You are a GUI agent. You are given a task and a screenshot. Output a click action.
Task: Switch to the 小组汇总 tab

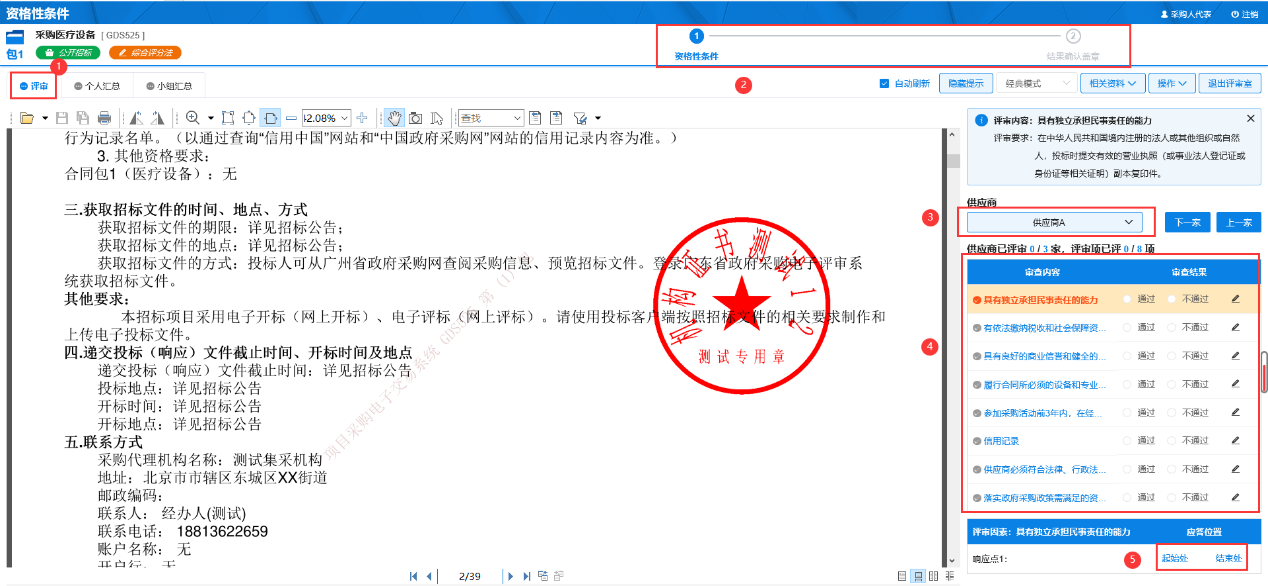pos(168,86)
